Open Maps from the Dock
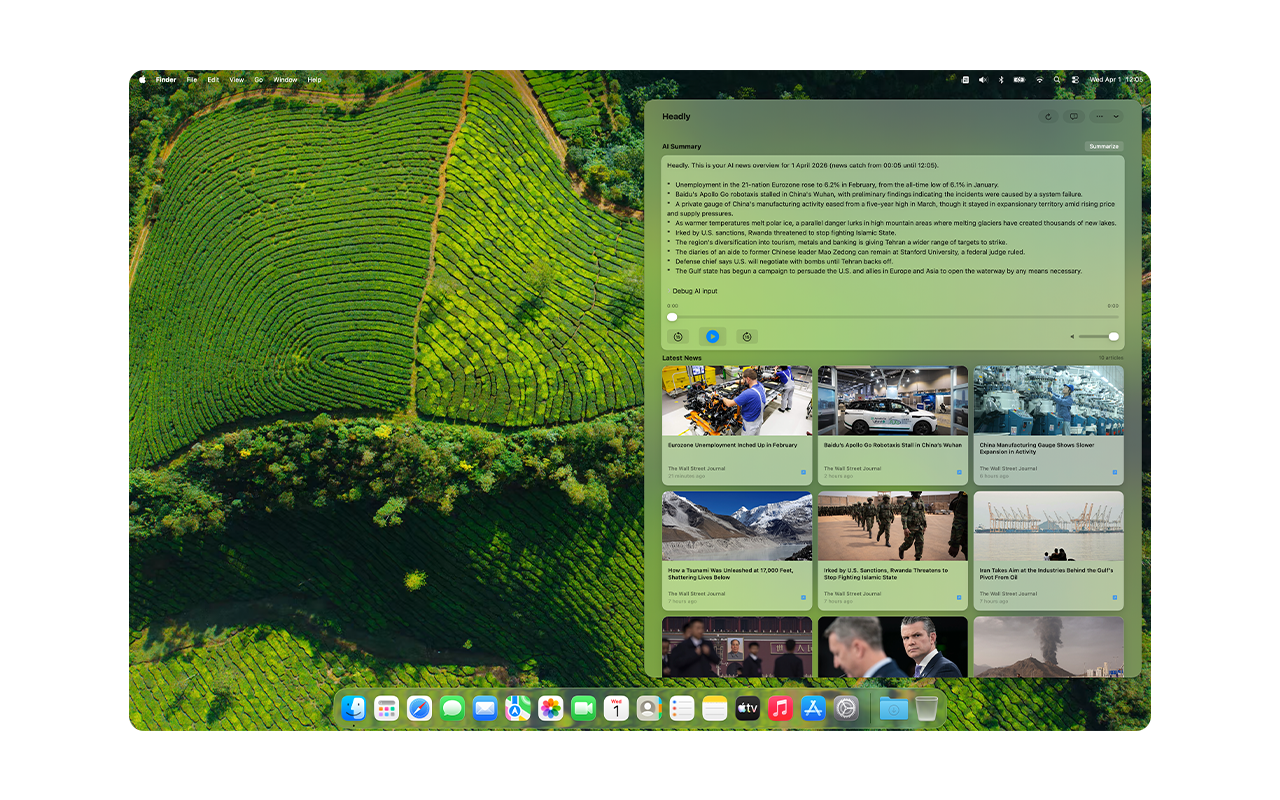 (x=518, y=708)
